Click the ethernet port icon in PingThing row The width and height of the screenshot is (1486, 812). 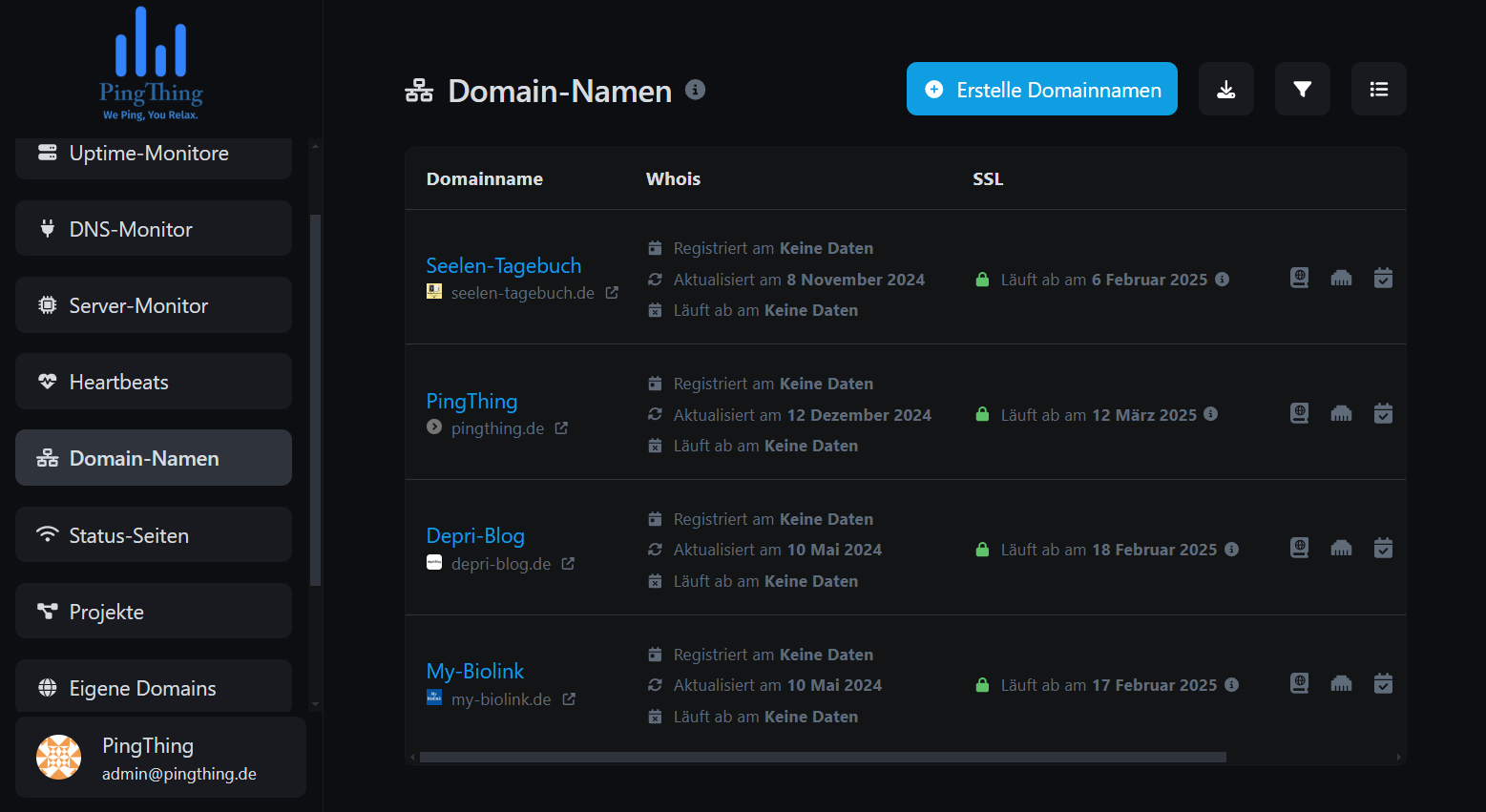click(x=1342, y=413)
